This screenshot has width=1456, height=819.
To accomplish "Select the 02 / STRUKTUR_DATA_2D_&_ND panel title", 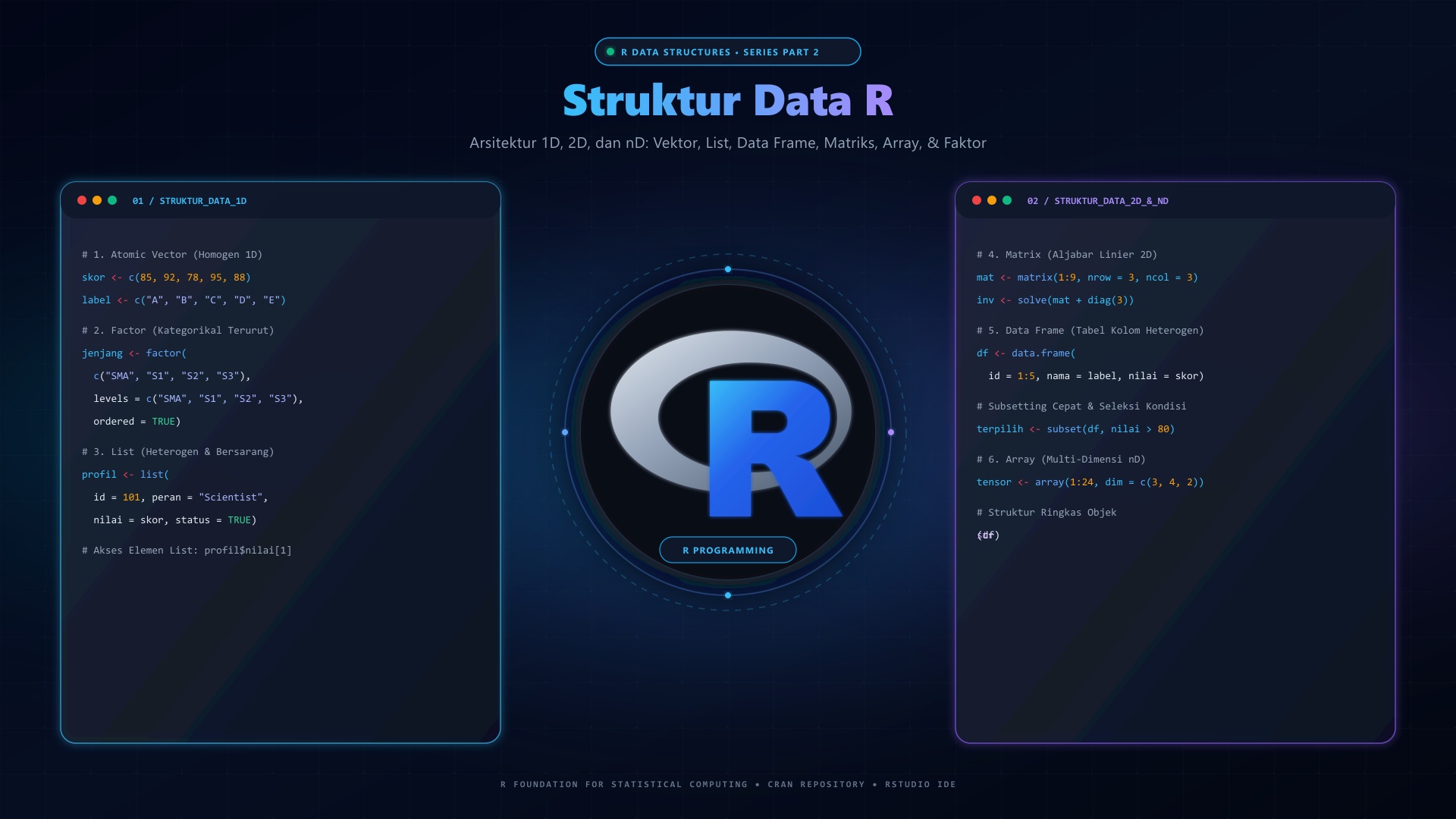I will point(1097,201).
